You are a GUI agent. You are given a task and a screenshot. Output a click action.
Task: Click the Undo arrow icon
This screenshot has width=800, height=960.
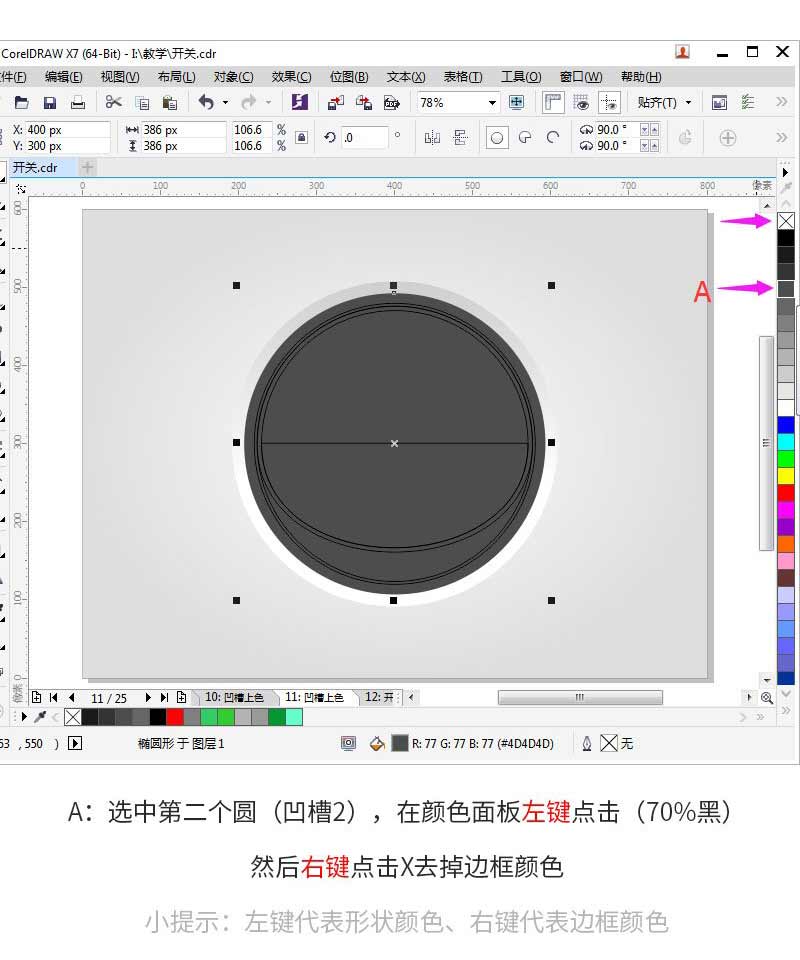[206, 102]
